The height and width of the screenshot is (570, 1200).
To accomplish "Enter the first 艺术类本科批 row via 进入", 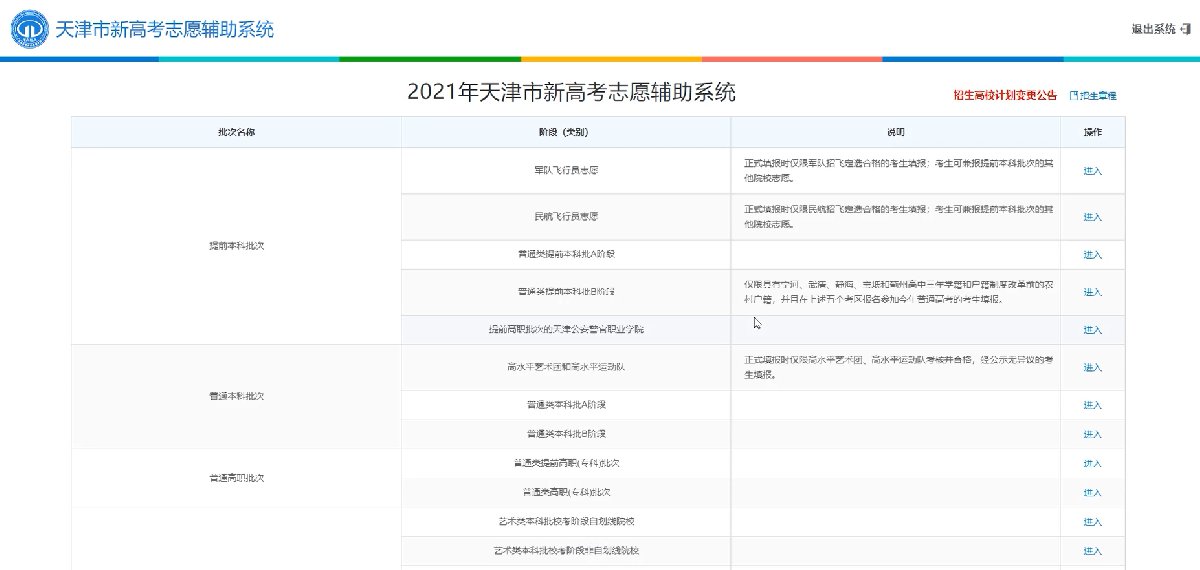I will pyautogui.click(x=1092, y=522).
